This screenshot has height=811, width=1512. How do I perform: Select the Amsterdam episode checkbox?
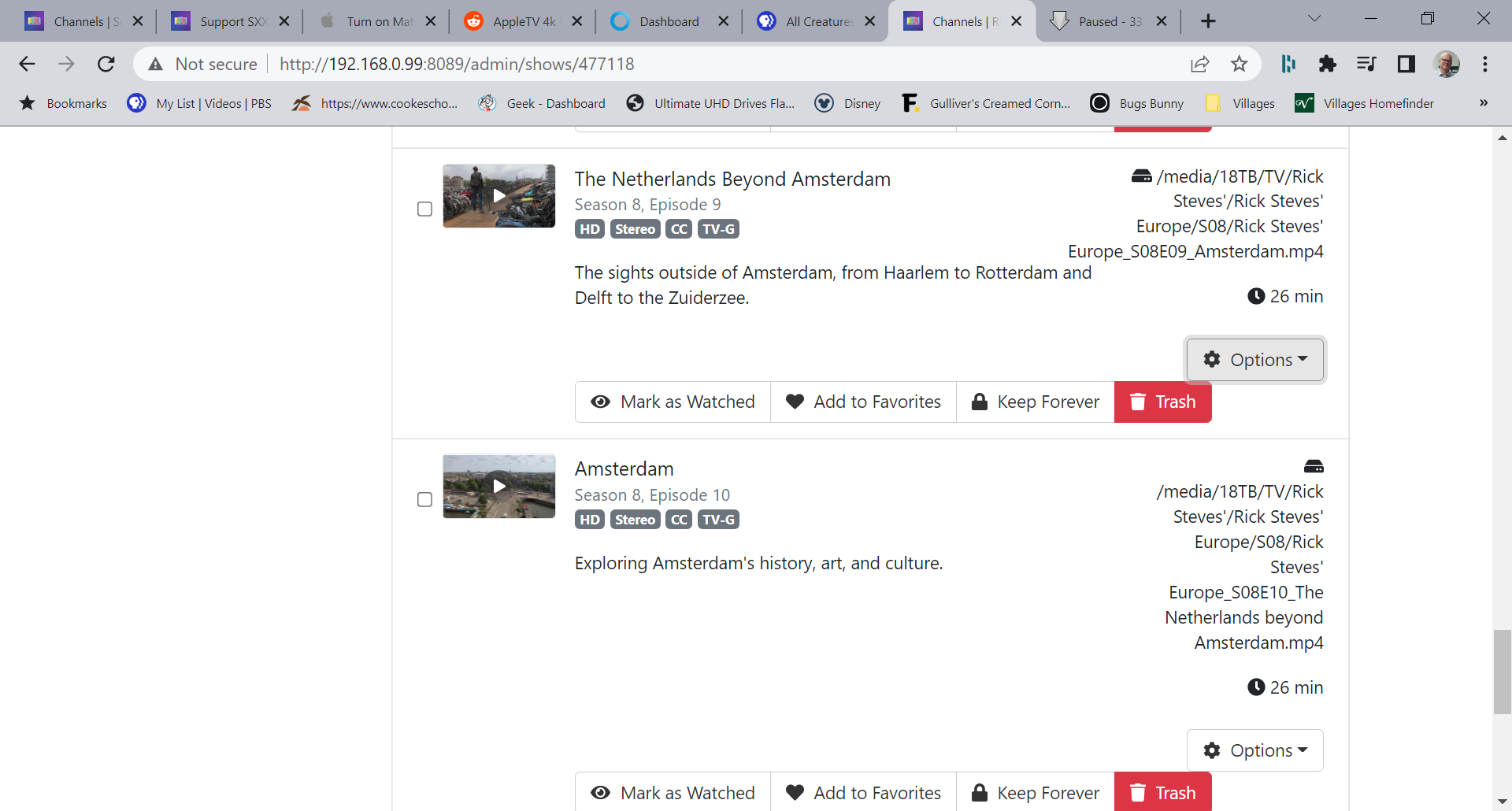point(424,499)
